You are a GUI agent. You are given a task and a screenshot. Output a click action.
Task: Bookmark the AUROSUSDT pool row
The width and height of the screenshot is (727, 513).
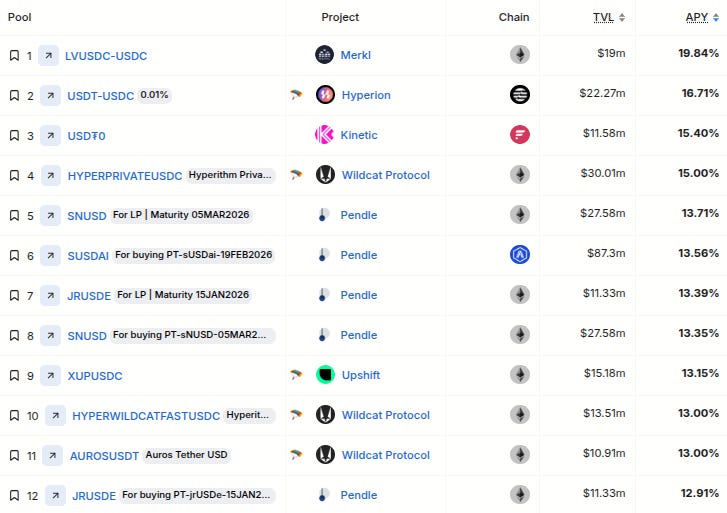point(14,455)
